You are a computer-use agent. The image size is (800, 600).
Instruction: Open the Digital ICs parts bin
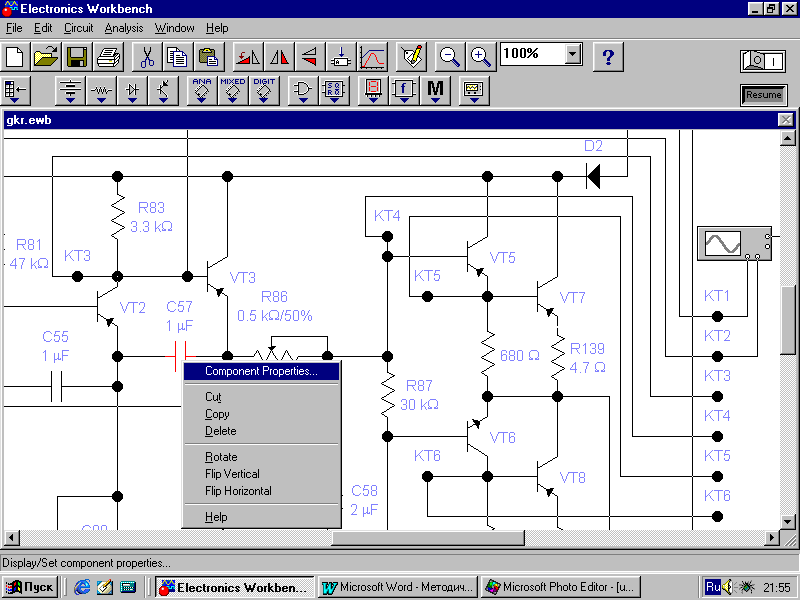click(264, 91)
